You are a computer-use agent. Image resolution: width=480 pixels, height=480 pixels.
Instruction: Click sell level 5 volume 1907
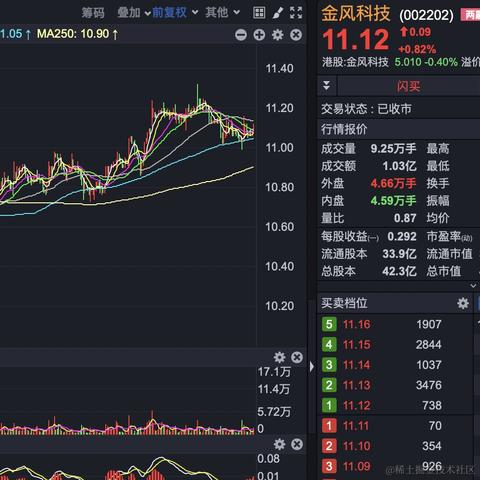point(429,324)
